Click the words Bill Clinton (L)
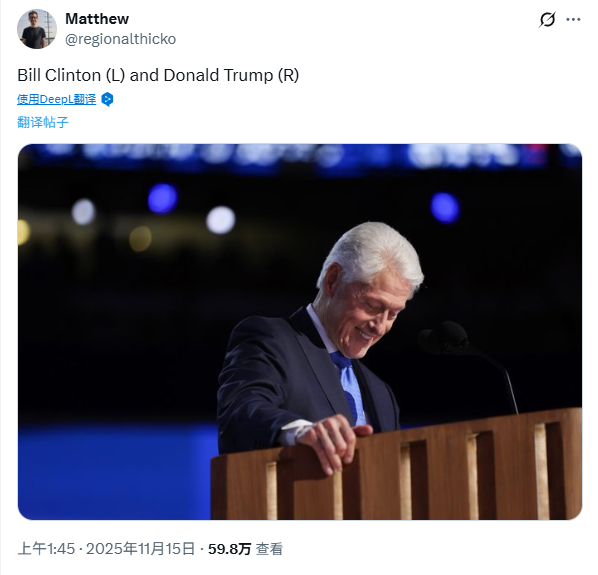The height and width of the screenshot is (575, 598). [71, 75]
